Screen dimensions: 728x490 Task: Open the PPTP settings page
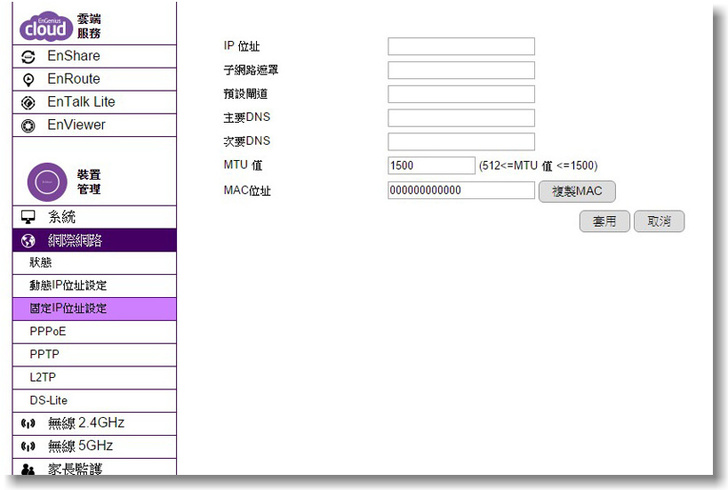pyautogui.click(x=94, y=355)
